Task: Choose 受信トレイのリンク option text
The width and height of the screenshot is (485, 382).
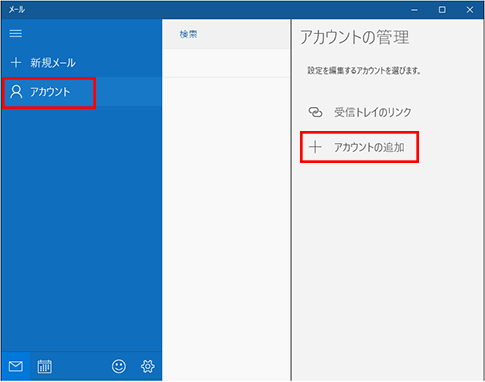Action: [373, 112]
